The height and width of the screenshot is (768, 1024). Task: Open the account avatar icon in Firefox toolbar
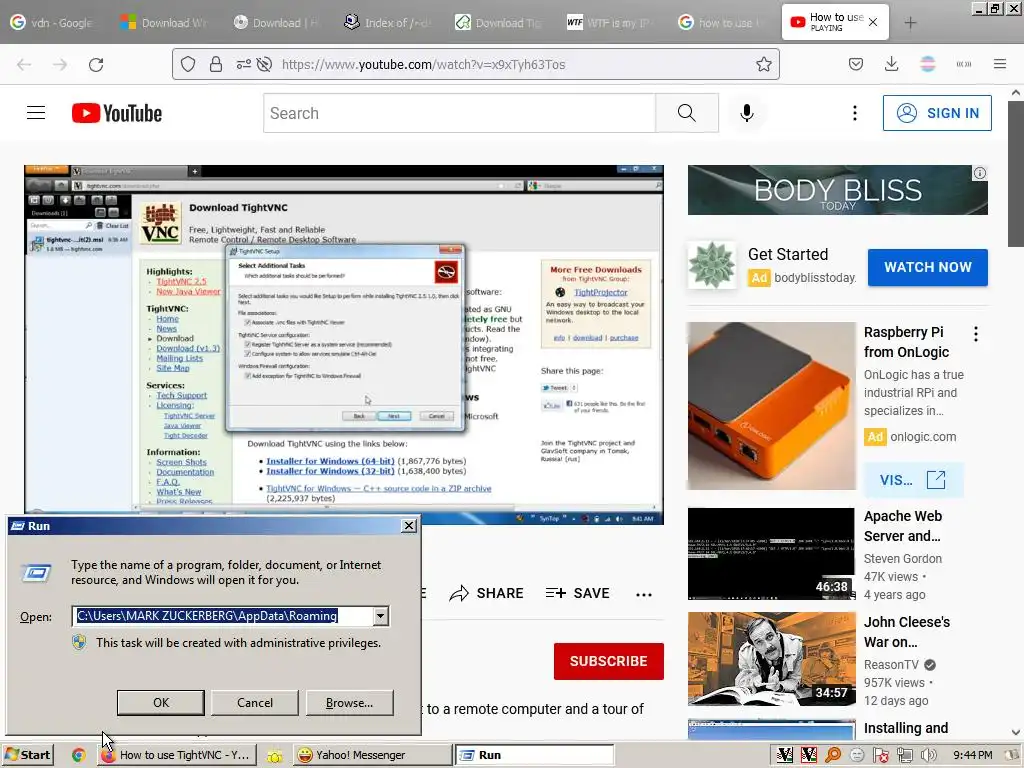[927, 64]
